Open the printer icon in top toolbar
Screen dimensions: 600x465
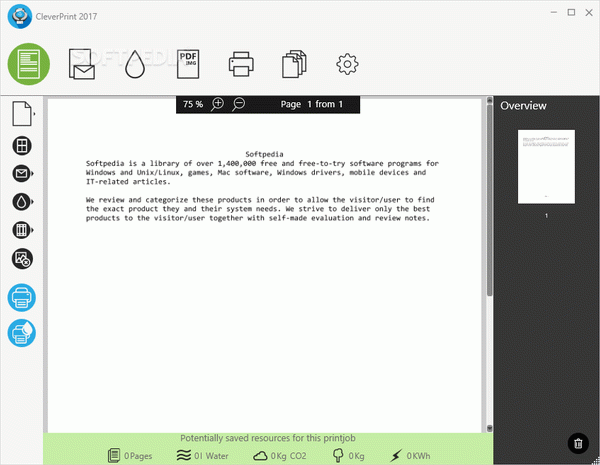[x=241, y=64]
